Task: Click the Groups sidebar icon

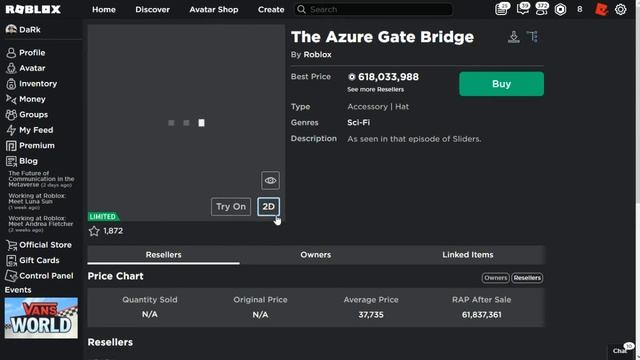Action: click(x=11, y=115)
